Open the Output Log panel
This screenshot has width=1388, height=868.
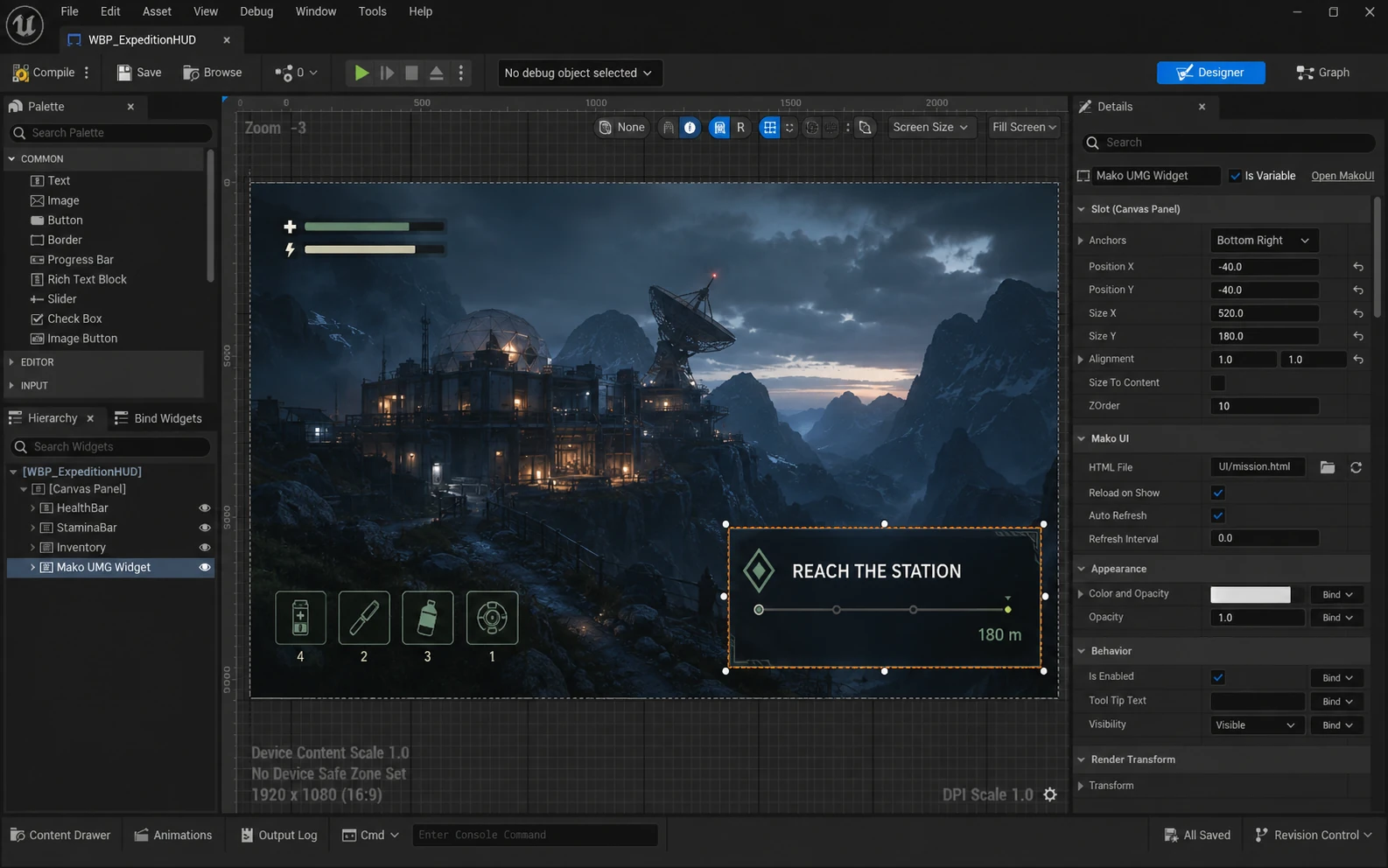point(279,835)
